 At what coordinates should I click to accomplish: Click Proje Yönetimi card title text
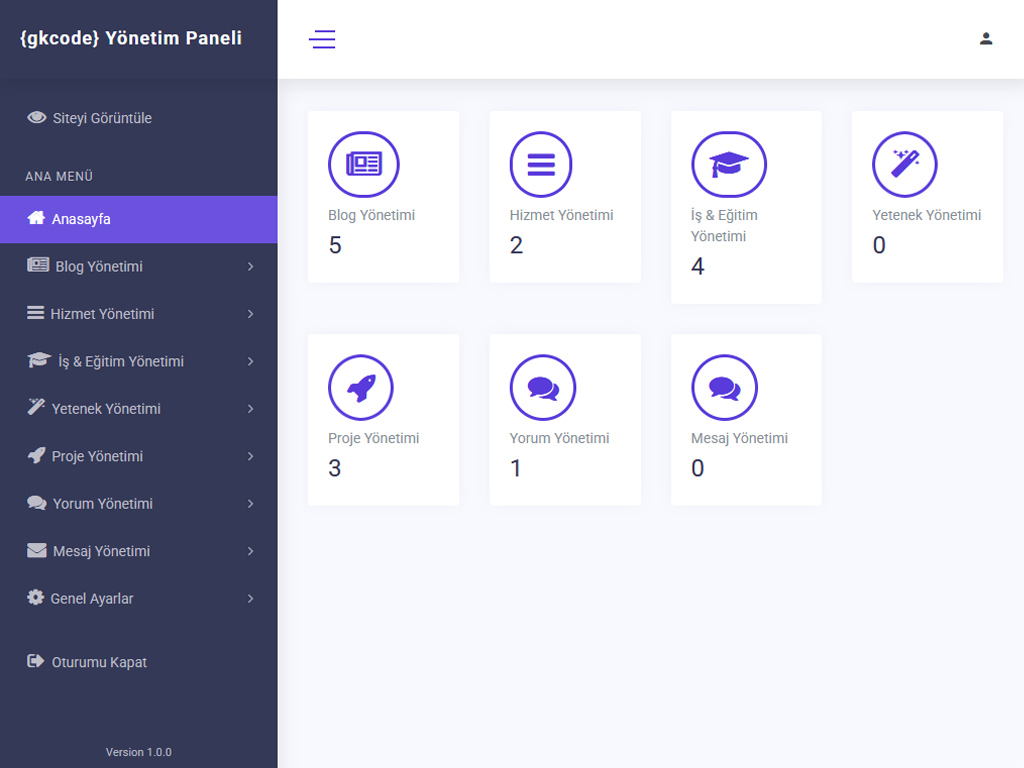coord(374,438)
